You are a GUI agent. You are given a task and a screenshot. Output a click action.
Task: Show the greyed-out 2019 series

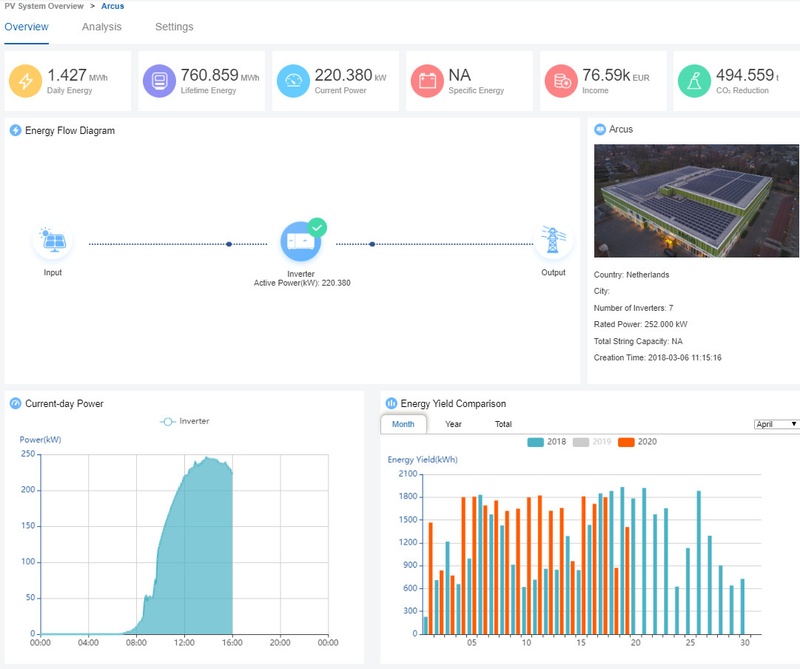pyautogui.click(x=592, y=442)
